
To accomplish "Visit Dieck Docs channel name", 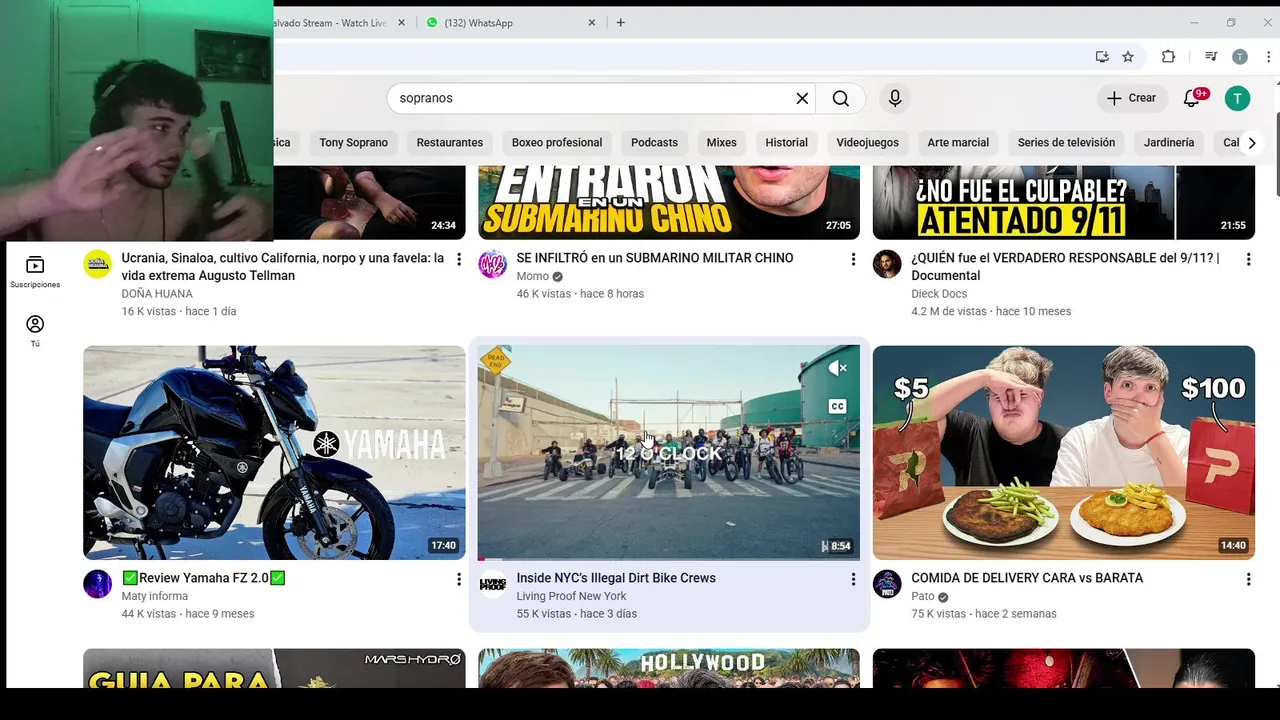I will pos(939,294).
